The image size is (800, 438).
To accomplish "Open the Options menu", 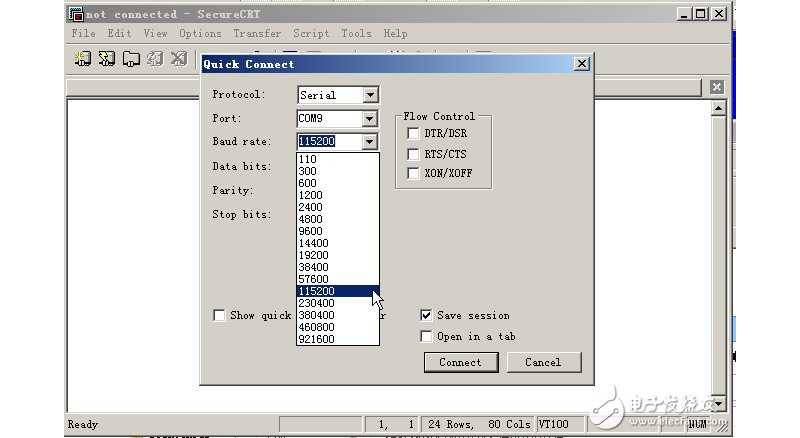I will [x=200, y=33].
